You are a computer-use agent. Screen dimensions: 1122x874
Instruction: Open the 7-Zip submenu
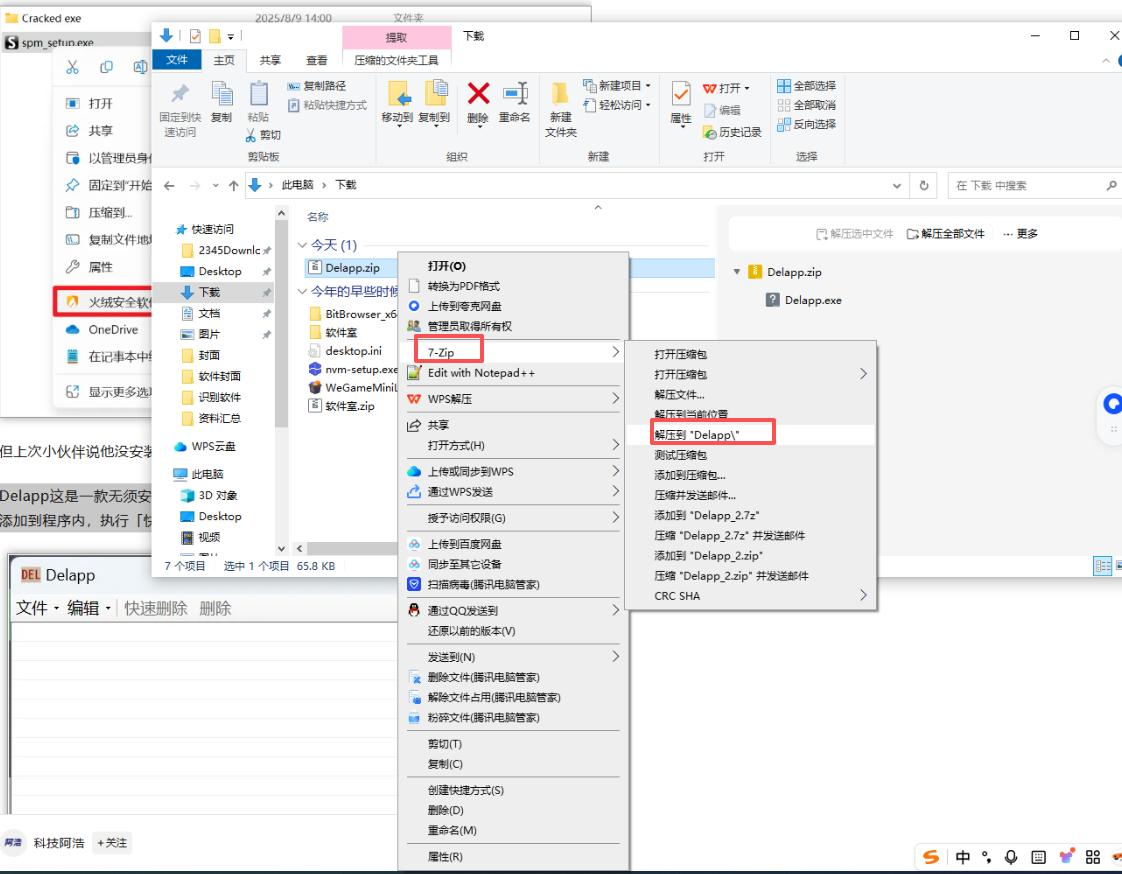(x=513, y=352)
